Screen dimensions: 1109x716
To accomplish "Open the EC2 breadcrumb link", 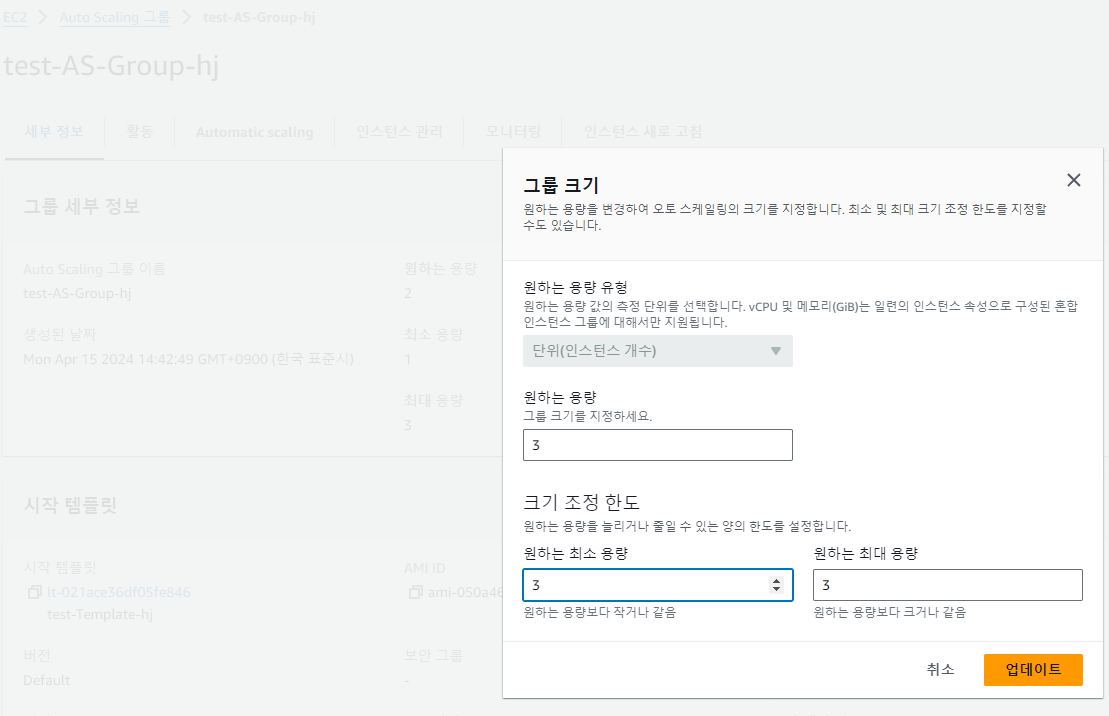I will click(15, 17).
